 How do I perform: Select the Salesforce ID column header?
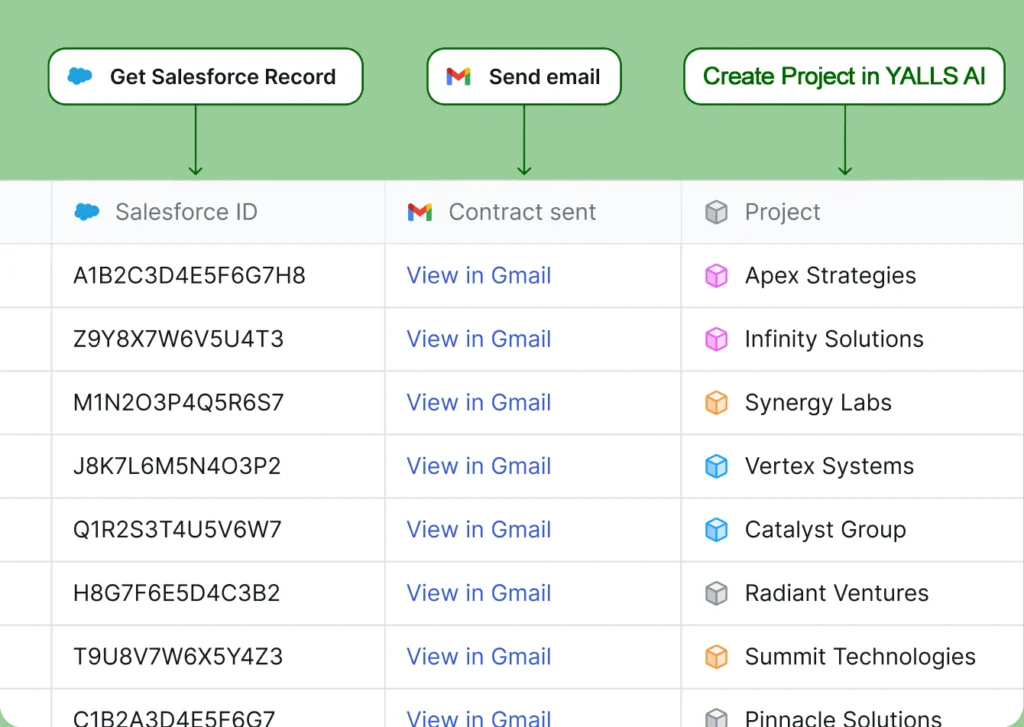click(186, 212)
